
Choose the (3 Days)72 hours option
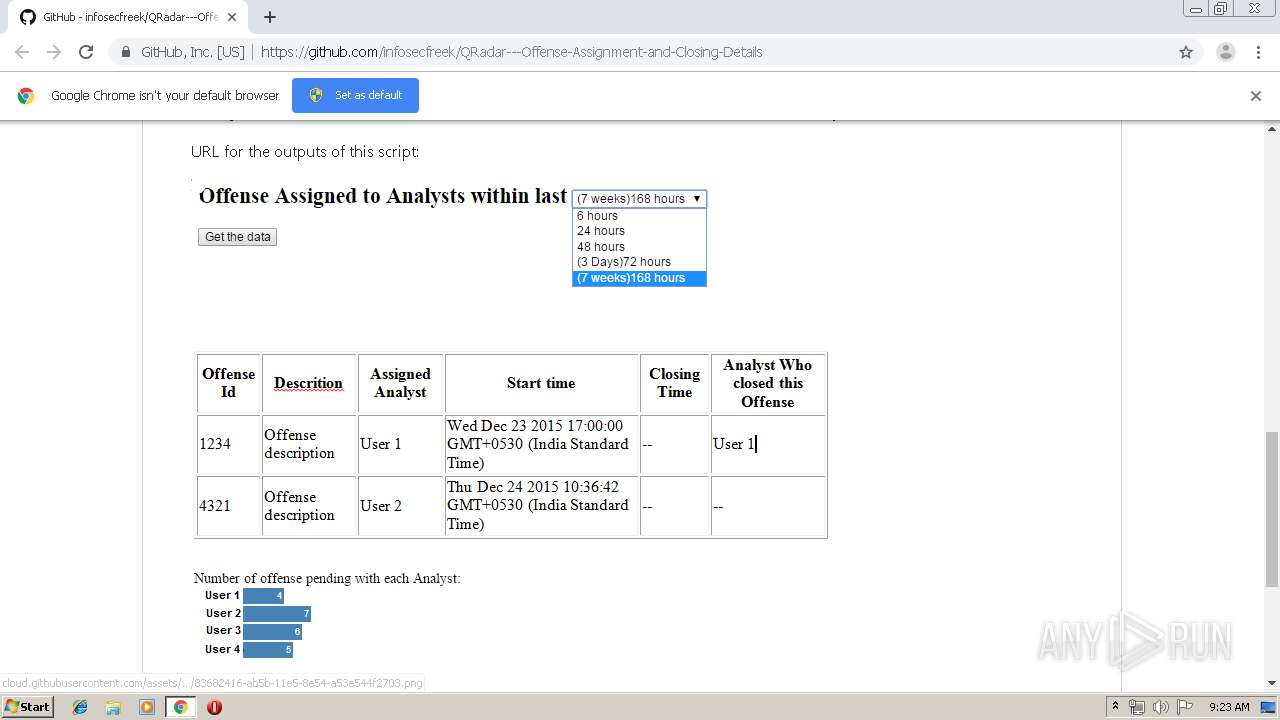point(639,262)
